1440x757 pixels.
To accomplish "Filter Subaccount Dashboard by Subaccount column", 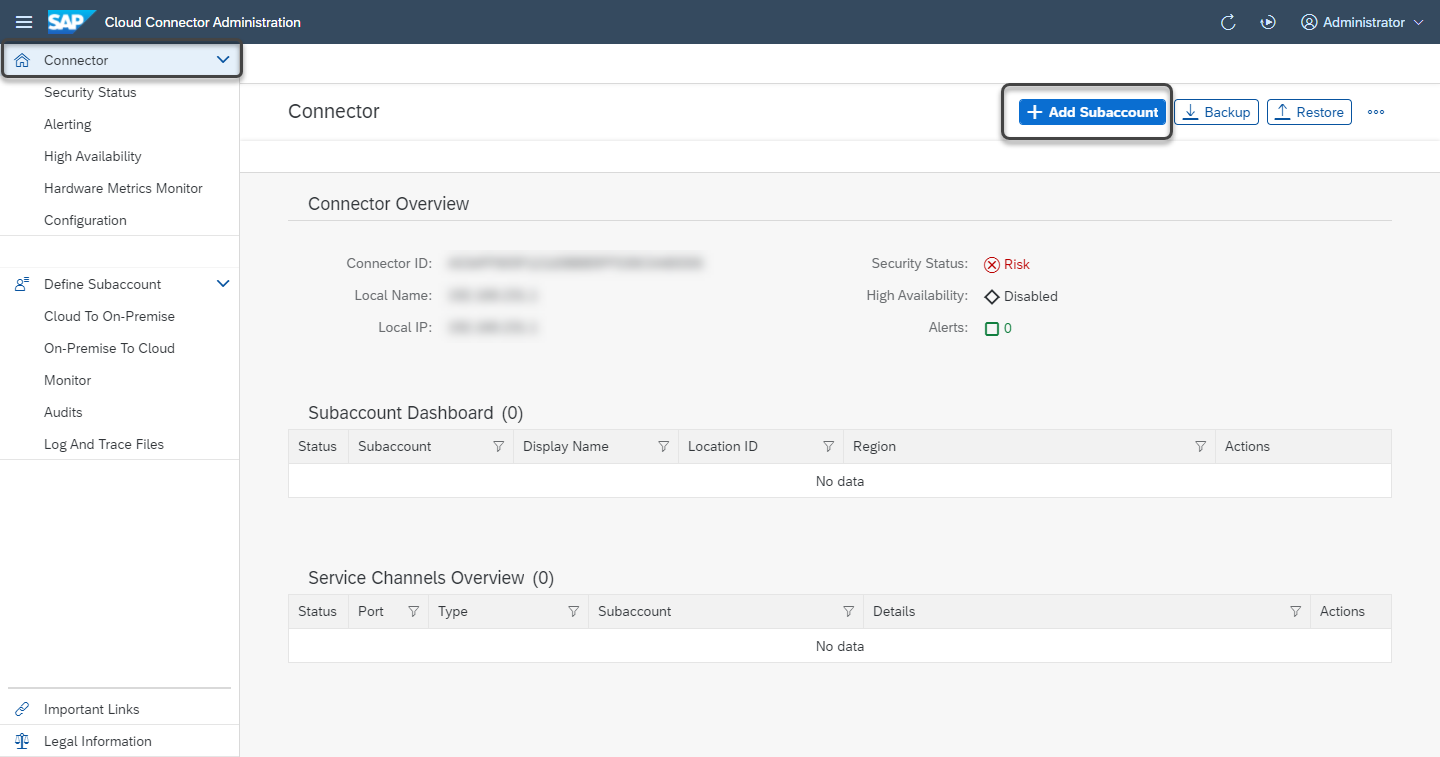I will coord(498,447).
